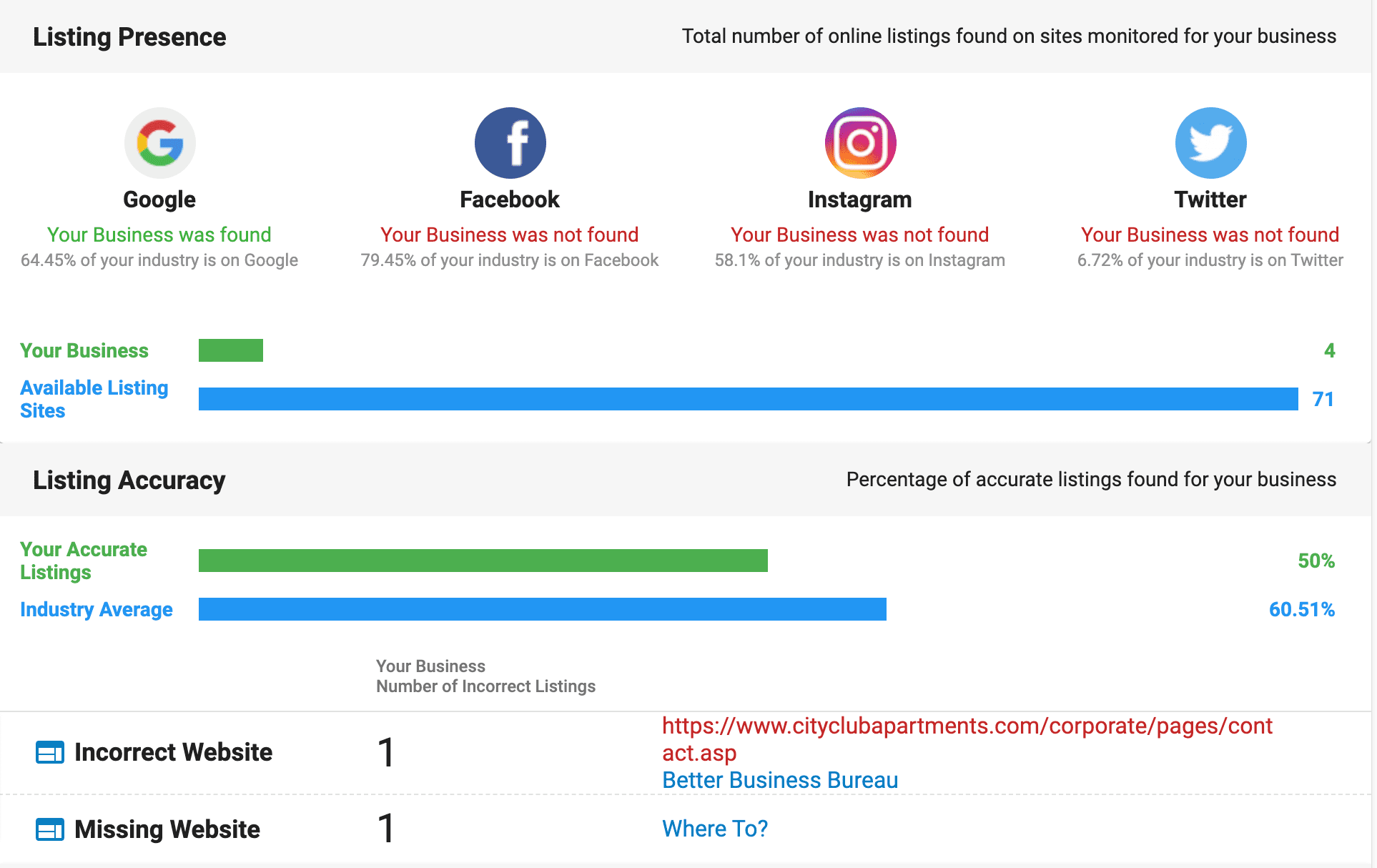Click the Incorrect Website label
This screenshot has width=1377, height=868.
(x=173, y=752)
